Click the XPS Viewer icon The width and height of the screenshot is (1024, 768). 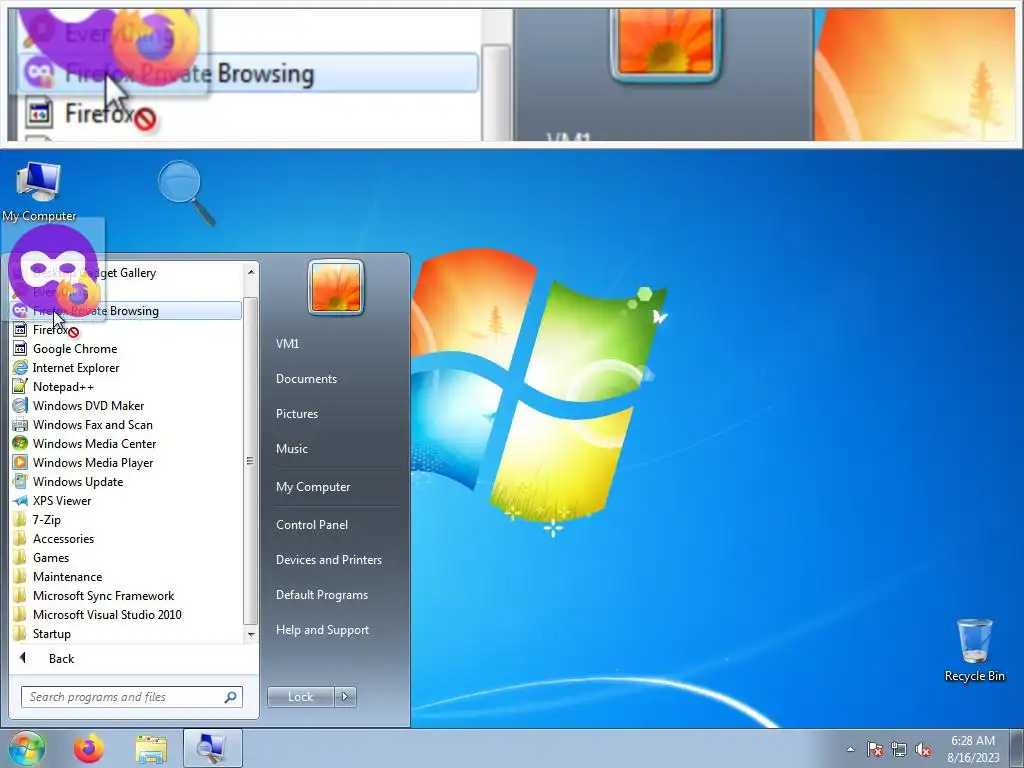[x=20, y=500]
